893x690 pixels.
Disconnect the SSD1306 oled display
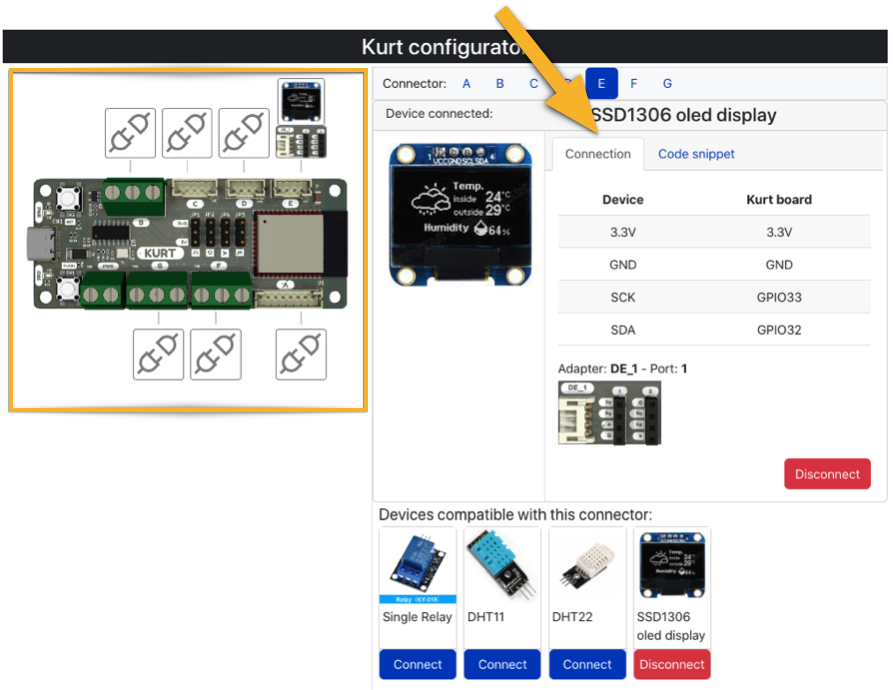(x=827, y=474)
